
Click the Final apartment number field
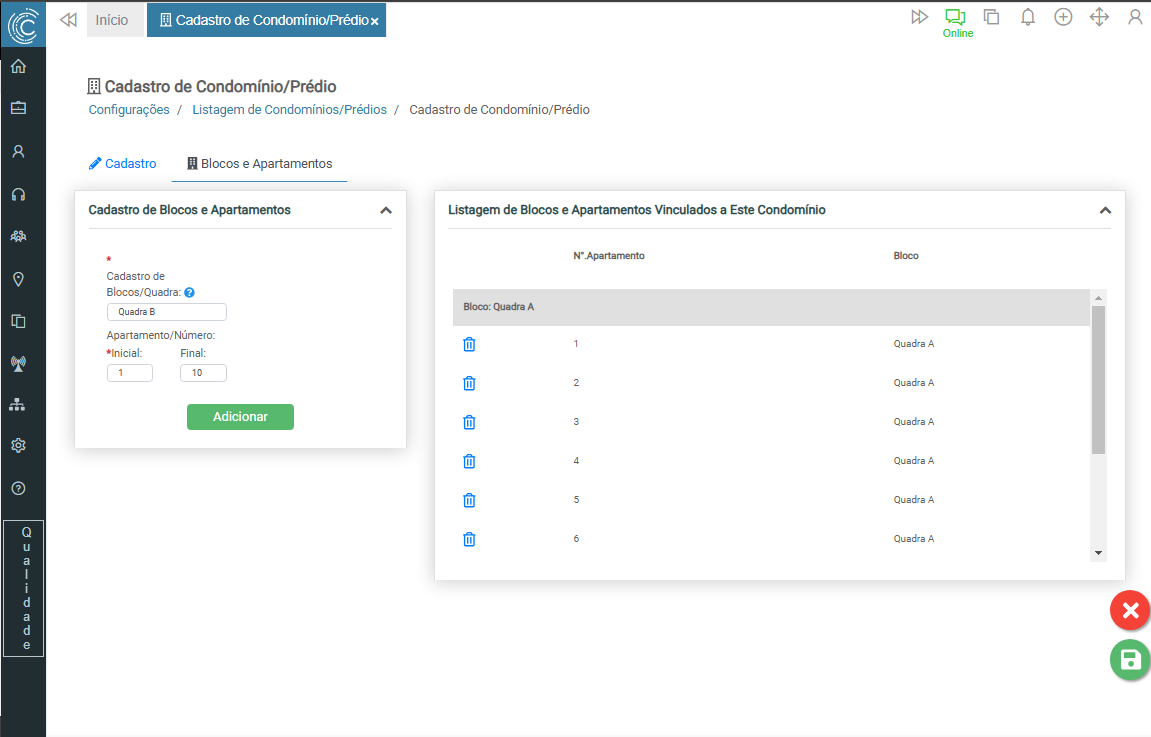click(203, 373)
